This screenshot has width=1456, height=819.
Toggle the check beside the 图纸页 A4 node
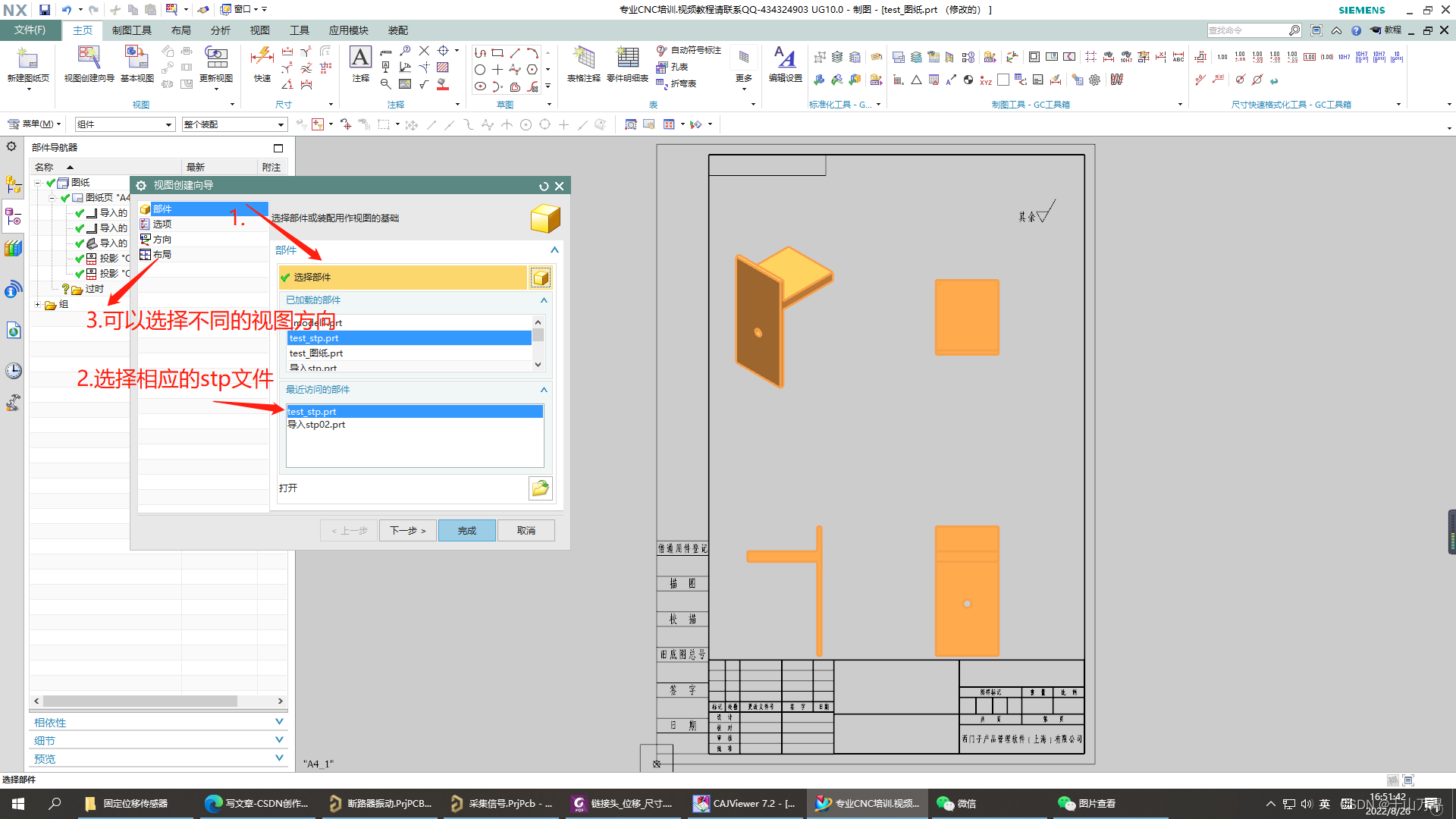tap(65, 198)
